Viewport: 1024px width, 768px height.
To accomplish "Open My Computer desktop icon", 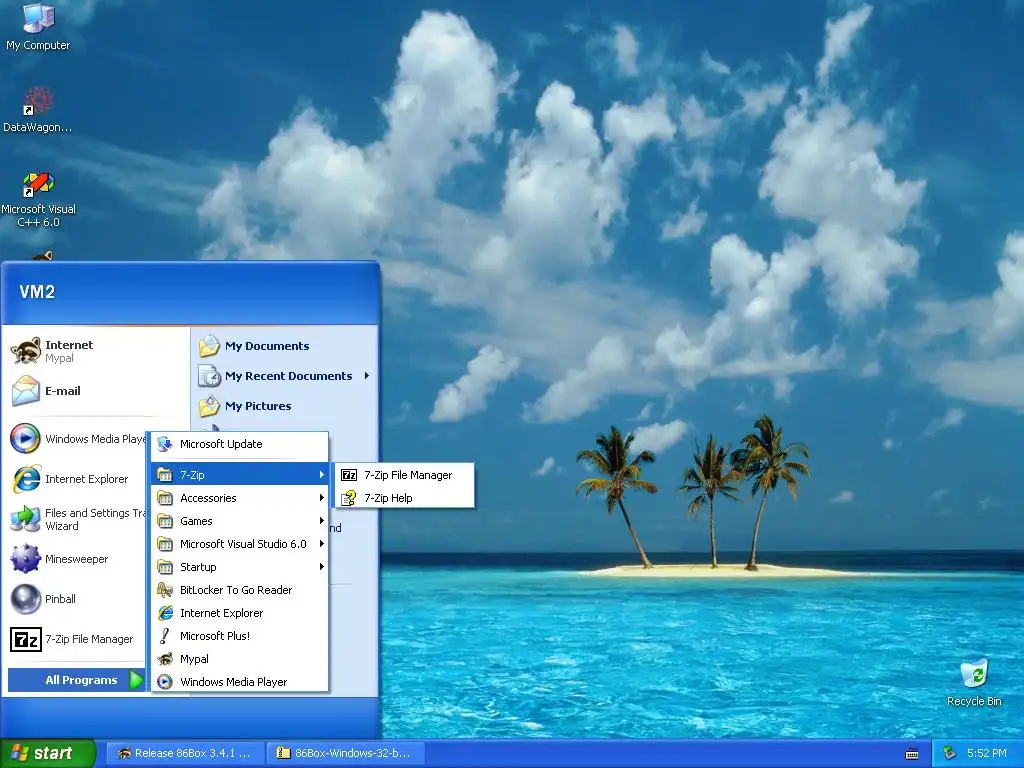I will 38,26.
